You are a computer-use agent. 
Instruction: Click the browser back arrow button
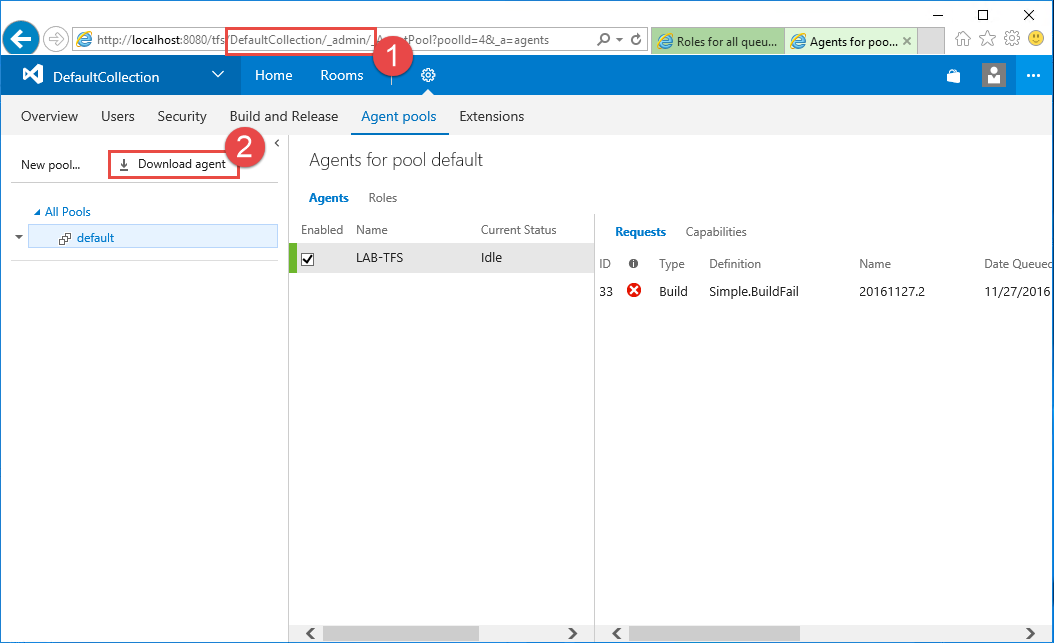point(21,40)
